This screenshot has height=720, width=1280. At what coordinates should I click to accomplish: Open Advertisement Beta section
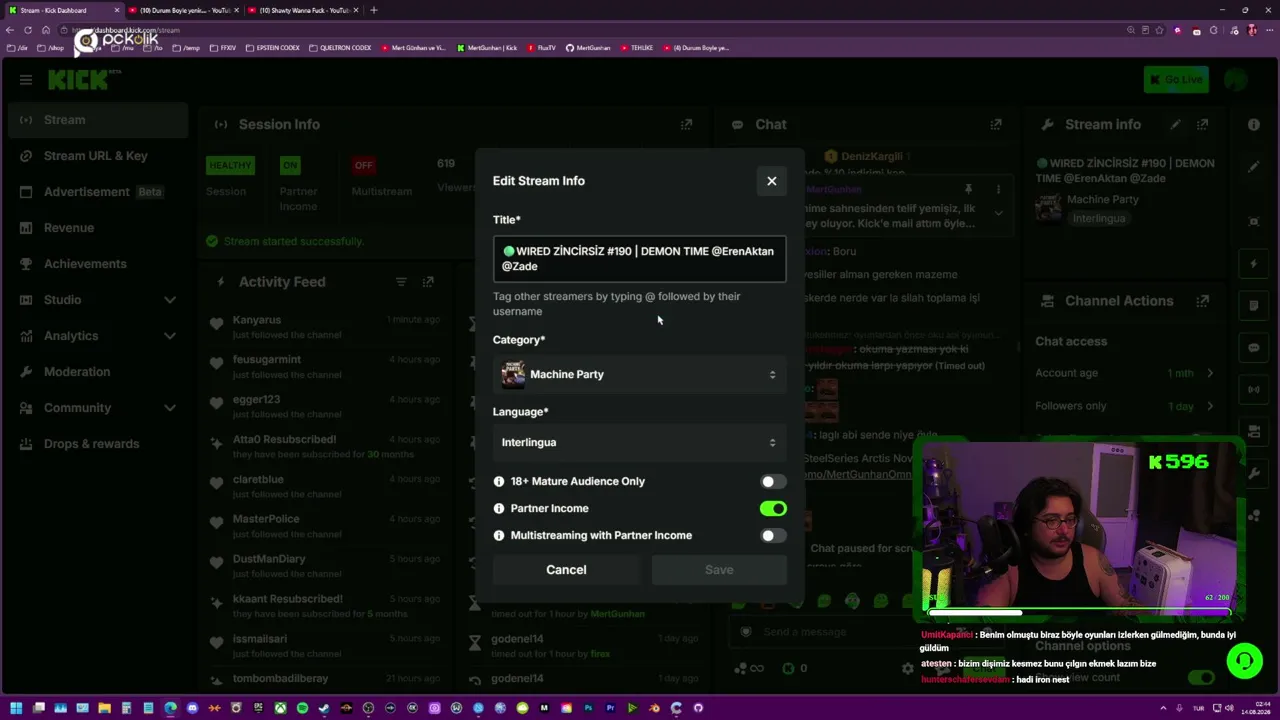[97, 192]
